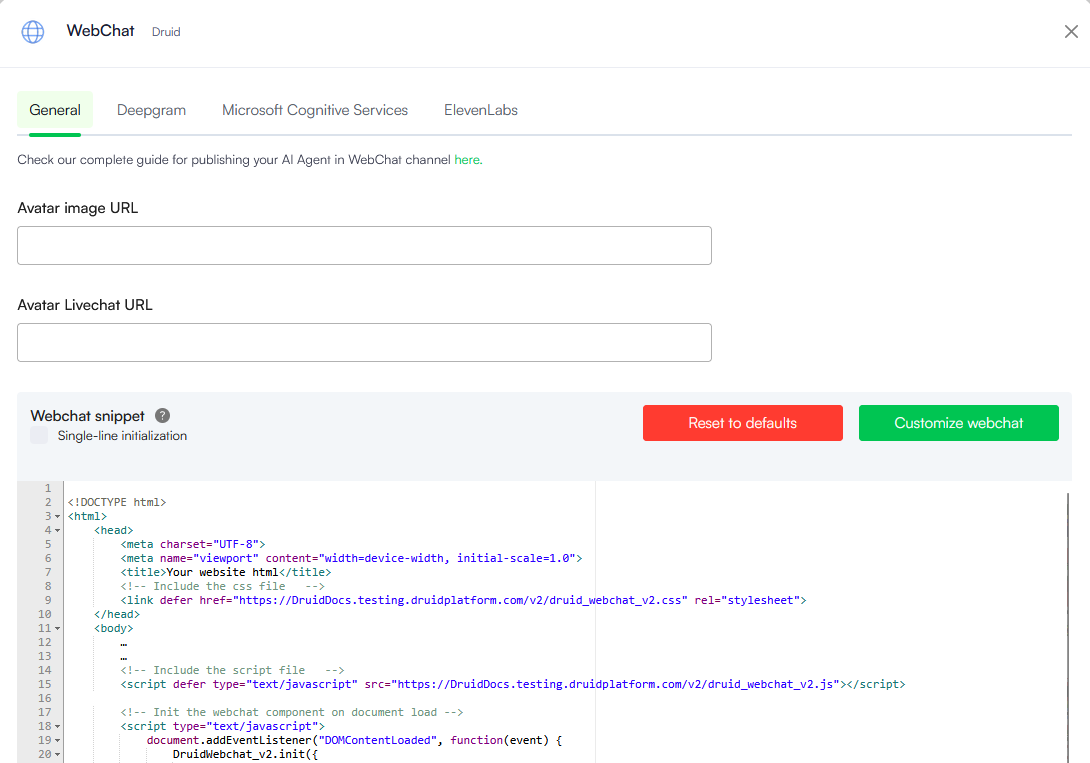This screenshot has width=1090, height=763.
Task: Collapse the body tag fold arrow on line 11
Action: point(58,629)
